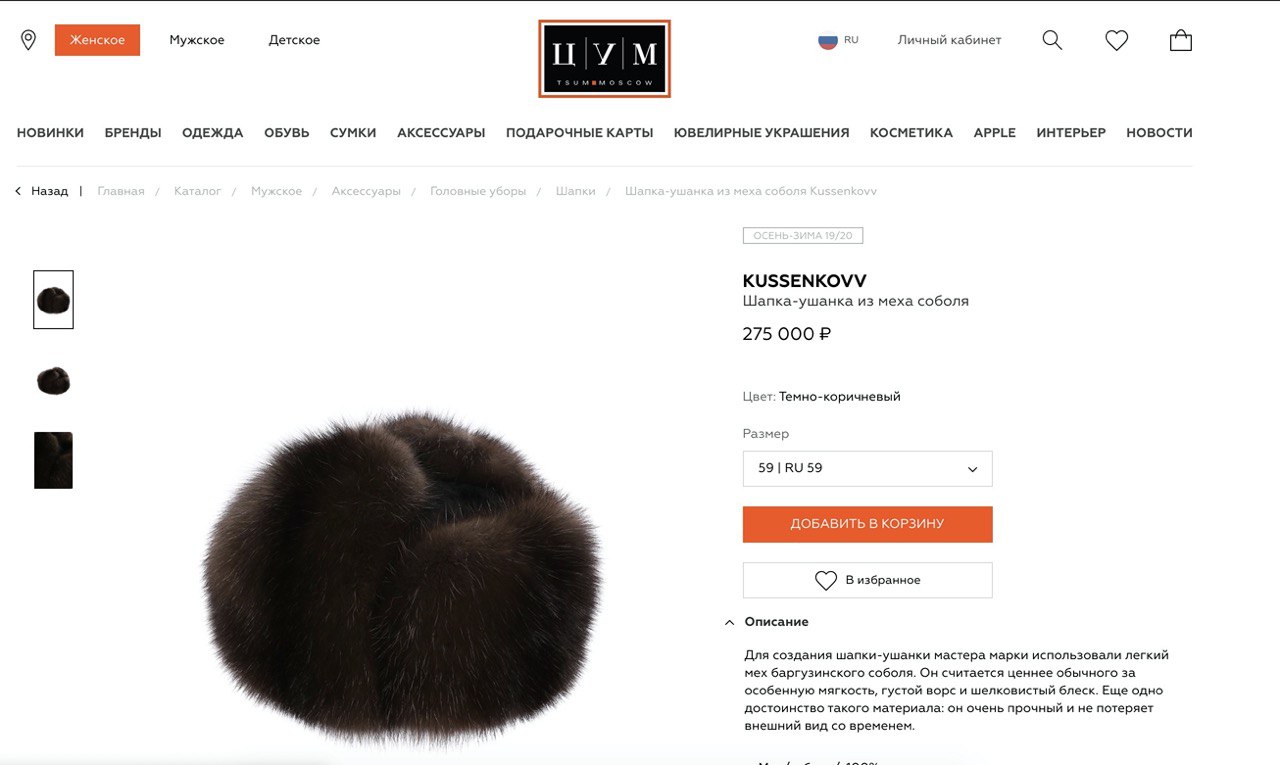1280x765 pixels.
Task: Open wishlist heart icon in header
Action: pyautogui.click(x=1116, y=40)
